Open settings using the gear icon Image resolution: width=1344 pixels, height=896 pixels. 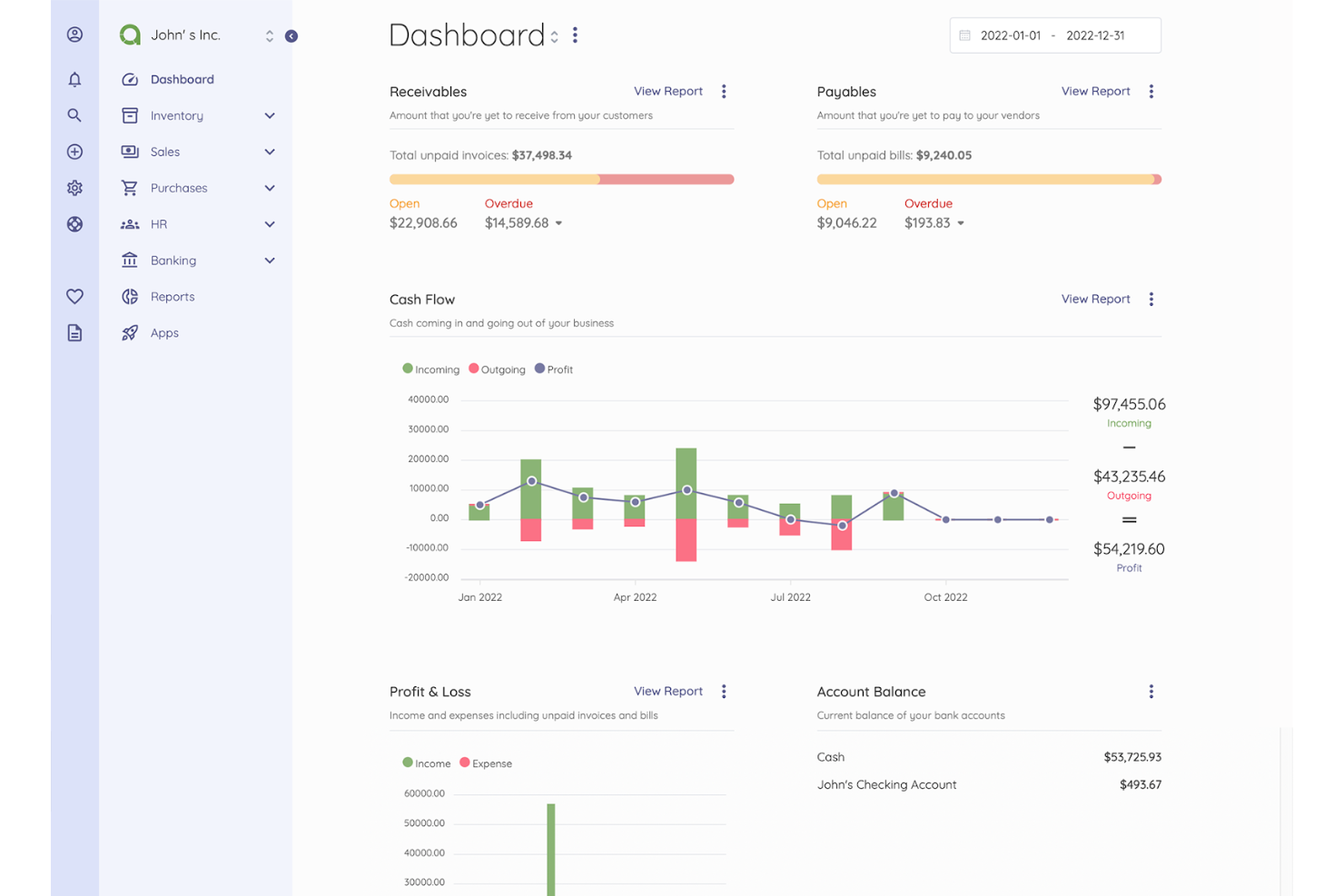click(x=74, y=188)
